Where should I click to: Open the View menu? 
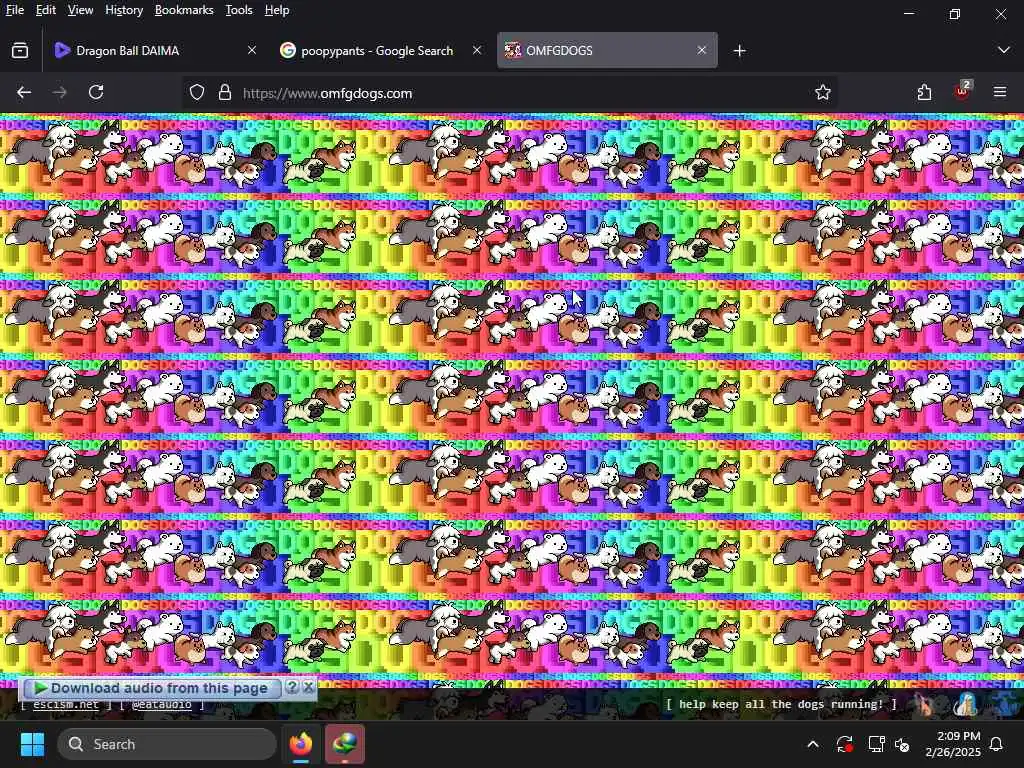pyautogui.click(x=80, y=10)
